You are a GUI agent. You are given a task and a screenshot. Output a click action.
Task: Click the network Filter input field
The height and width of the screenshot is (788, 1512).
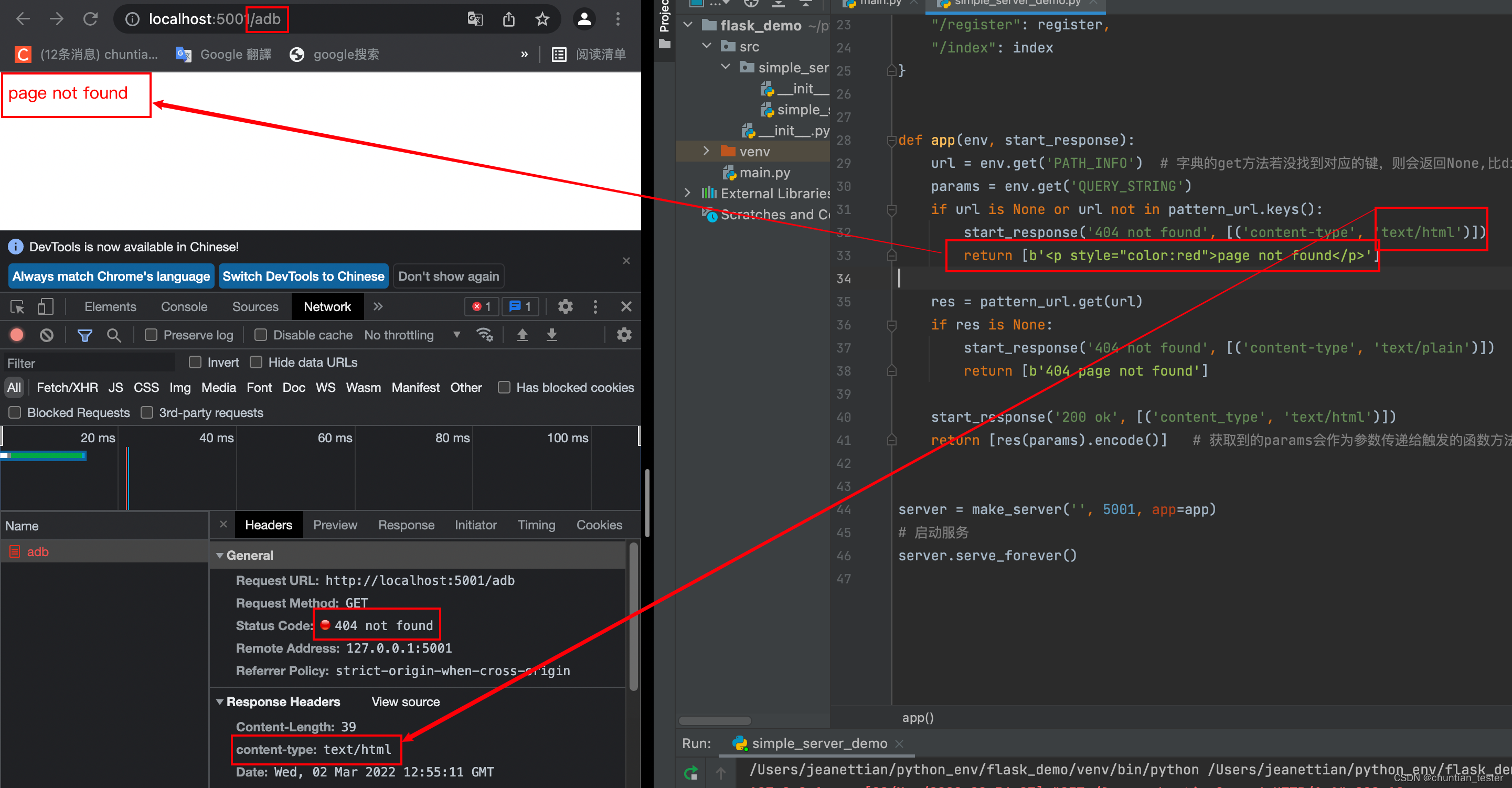tap(88, 363)
